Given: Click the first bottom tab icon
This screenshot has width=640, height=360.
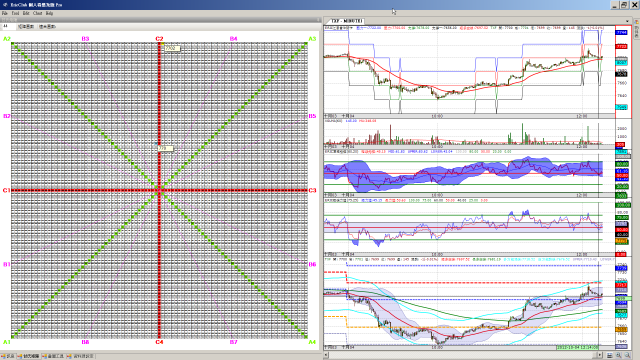Looking at the screenshot, I should pos(4,356).
